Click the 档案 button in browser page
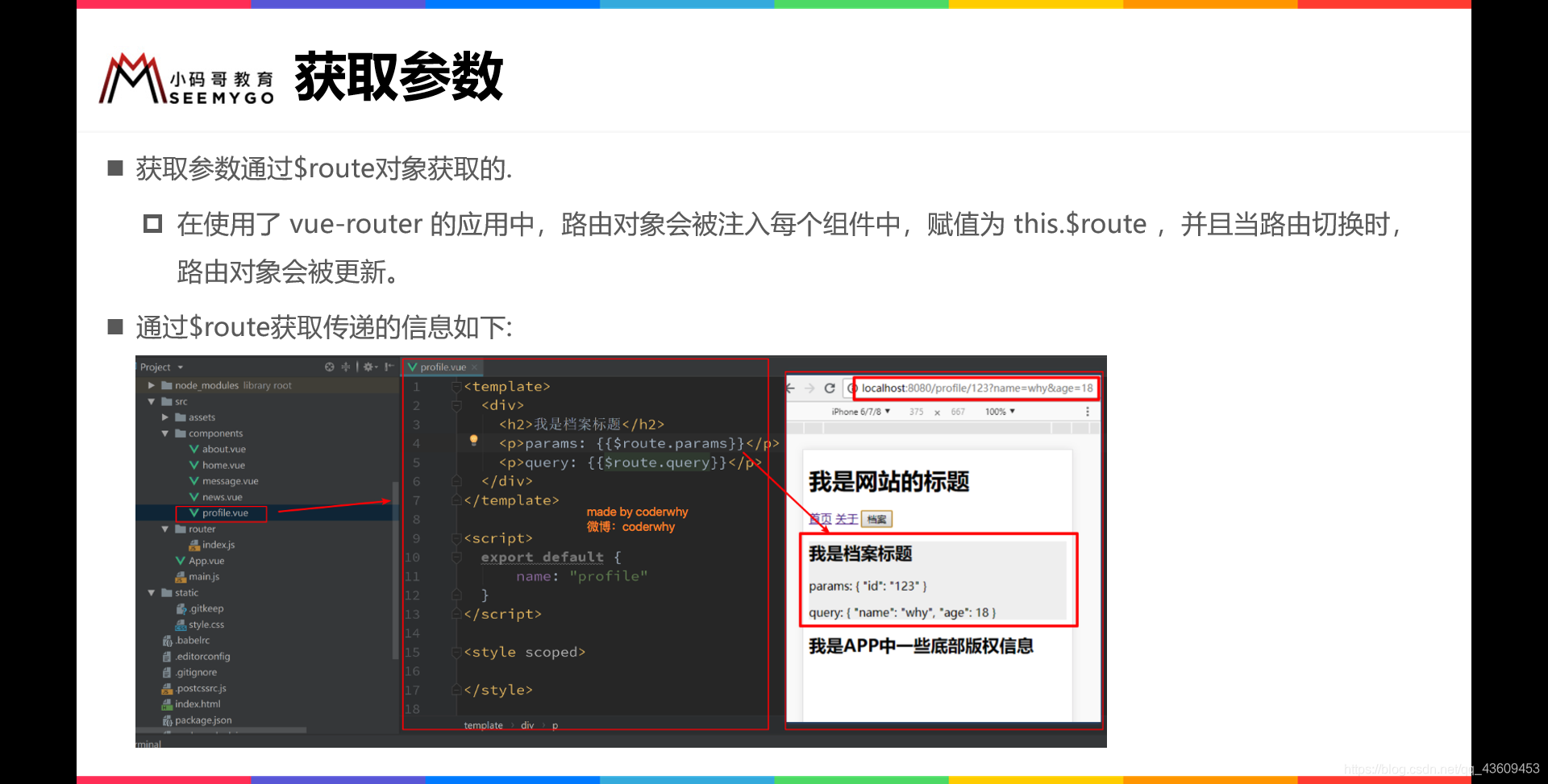Image resolution: width=1548 pixels, height=784 pixels. coord(876,519)
